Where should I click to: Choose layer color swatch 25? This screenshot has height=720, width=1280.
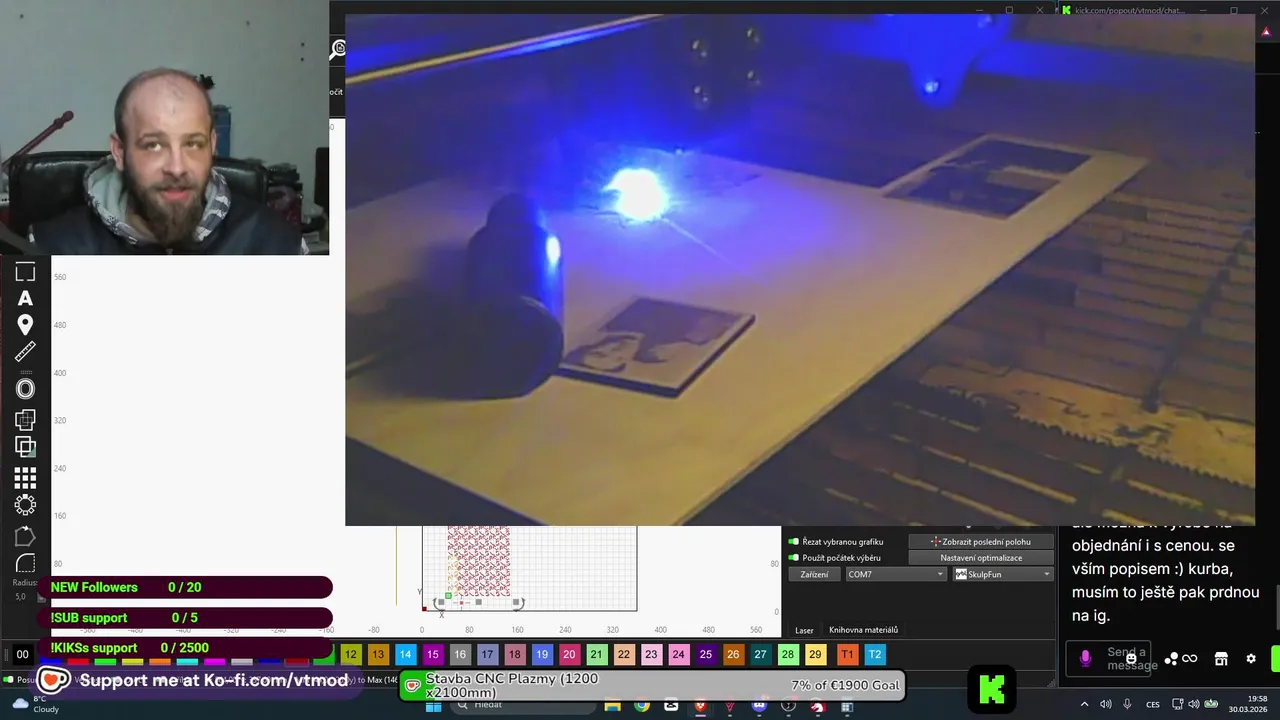click(x=705, y=655)
